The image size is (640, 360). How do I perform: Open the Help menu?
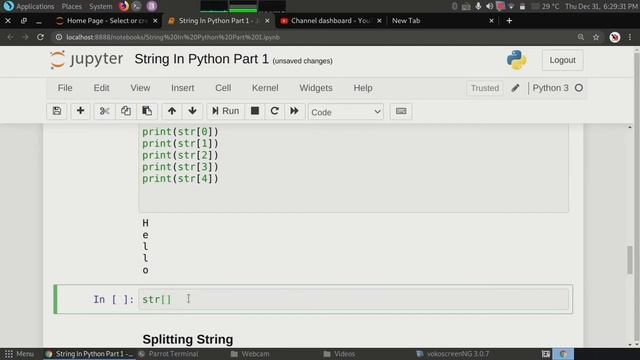coord(363,88)
